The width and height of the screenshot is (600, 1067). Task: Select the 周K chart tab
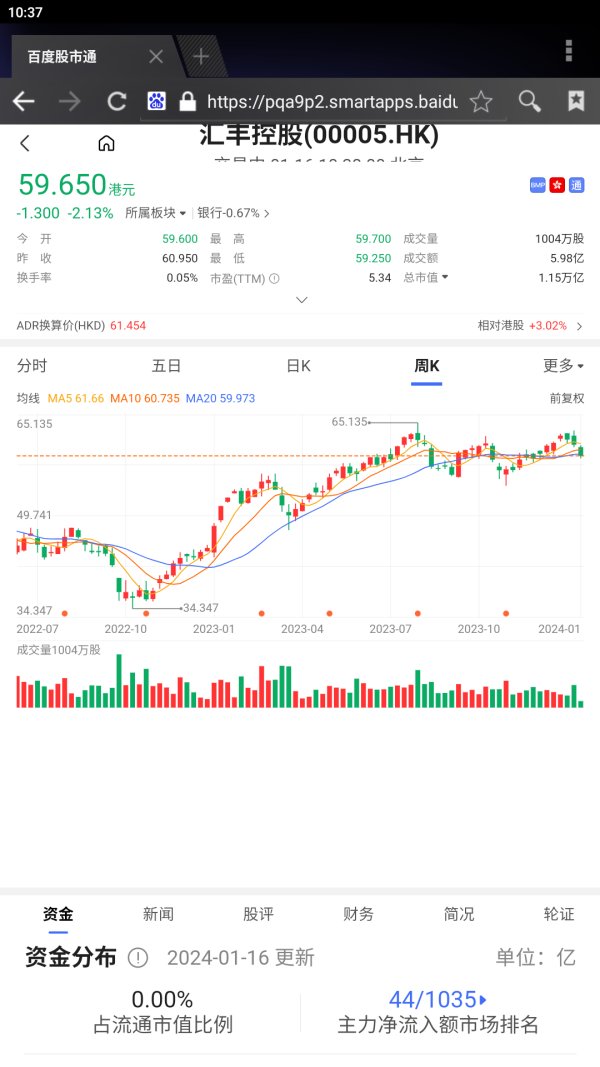[427, 366]
